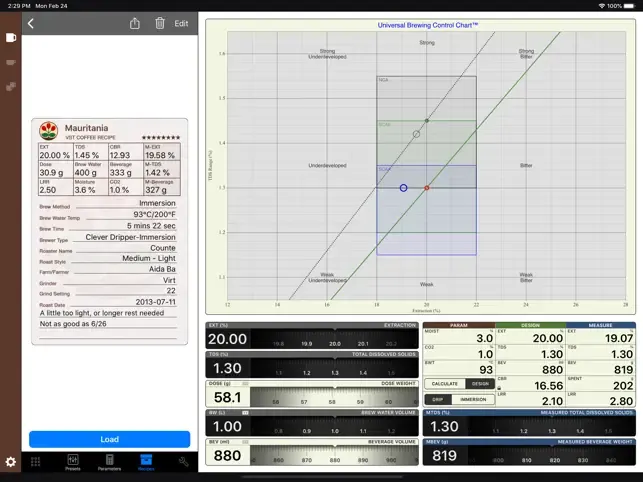Adjust the Extraction percentage slider
The image size is (643, 482).
(x=335, y=339)
